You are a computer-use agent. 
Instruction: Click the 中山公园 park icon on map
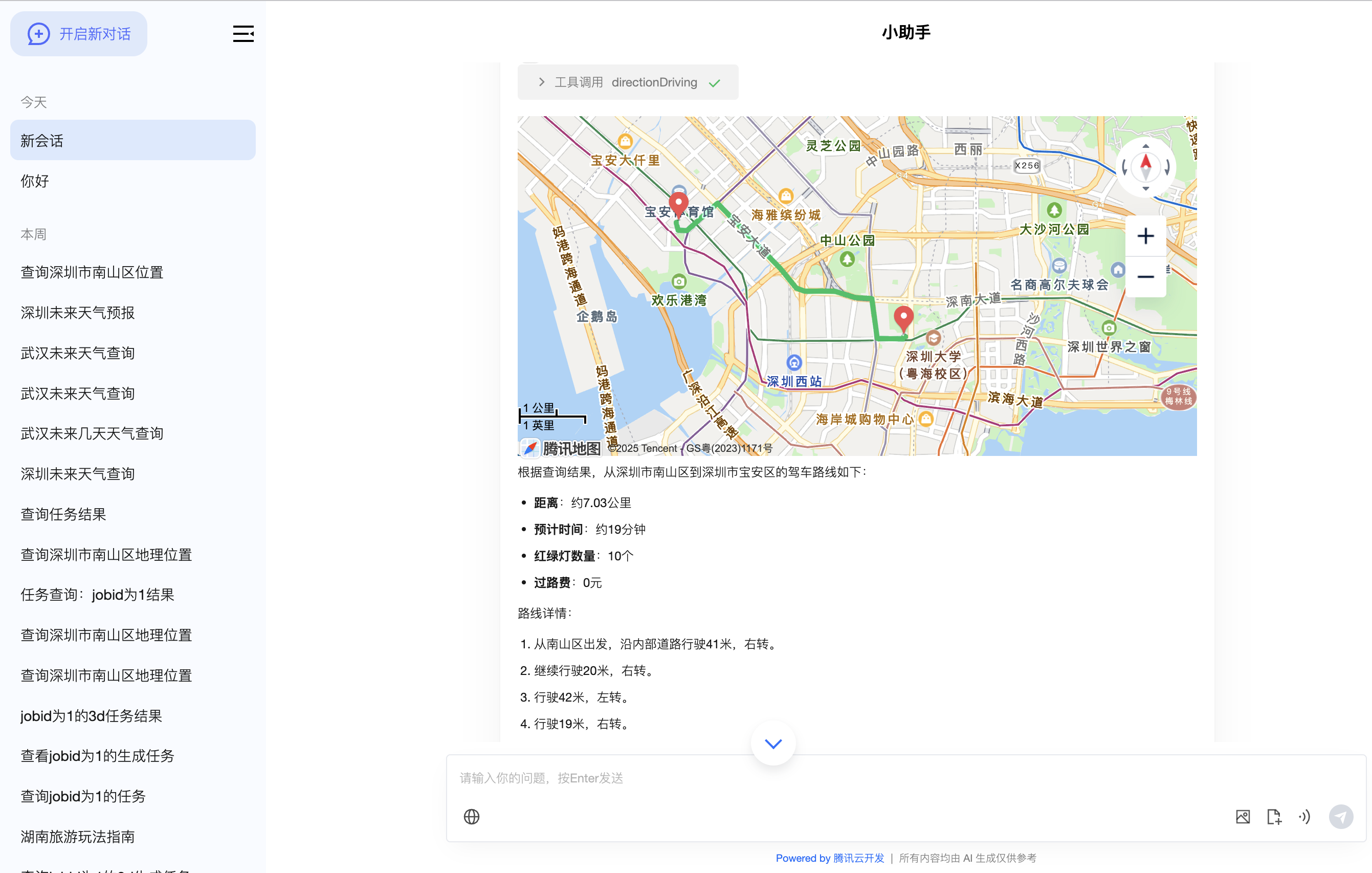click(x=847, y=259)
